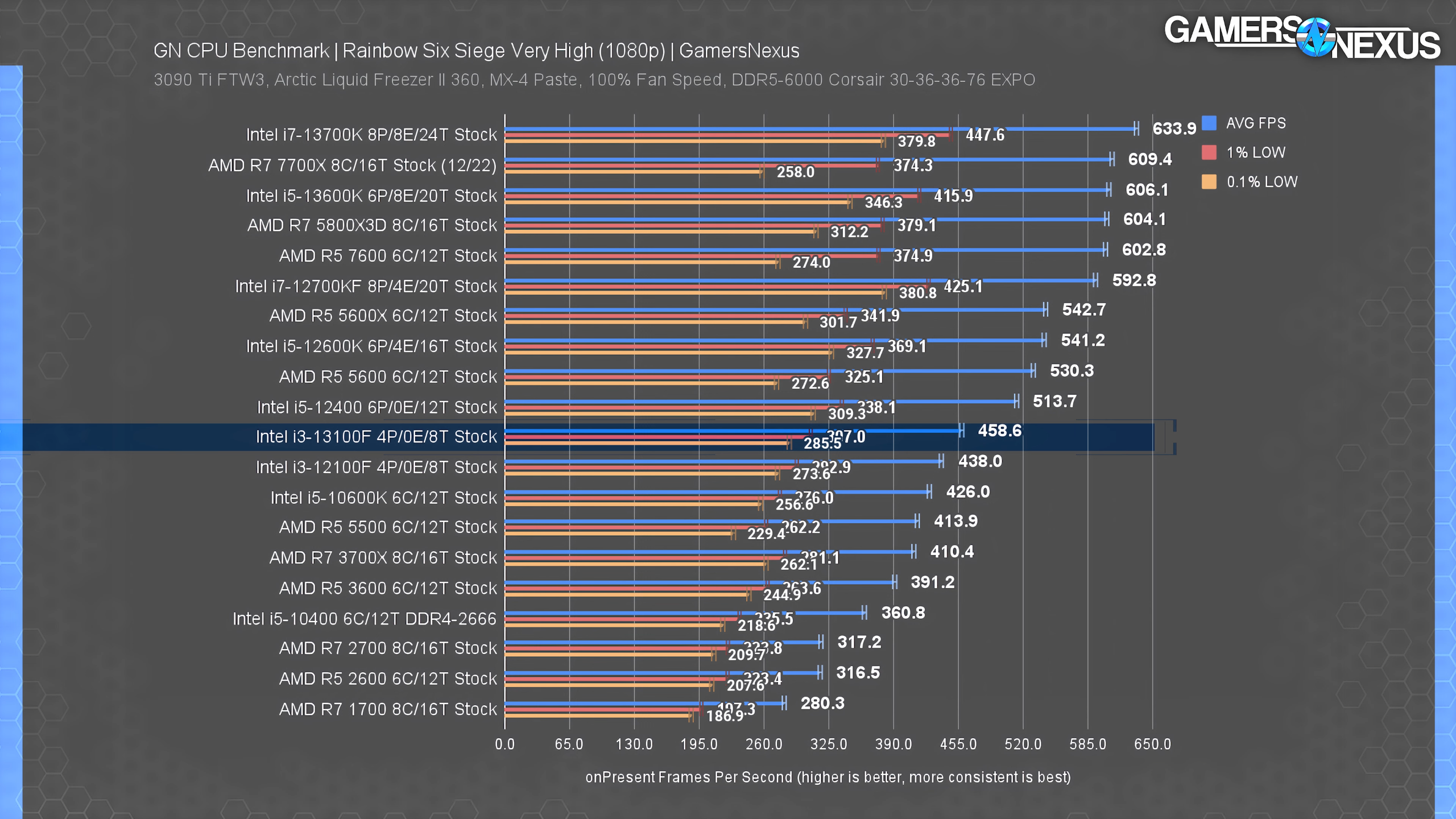Click the GamersNexus logo
Viewport: 1456px width, 819px height.
point(1302,38)
